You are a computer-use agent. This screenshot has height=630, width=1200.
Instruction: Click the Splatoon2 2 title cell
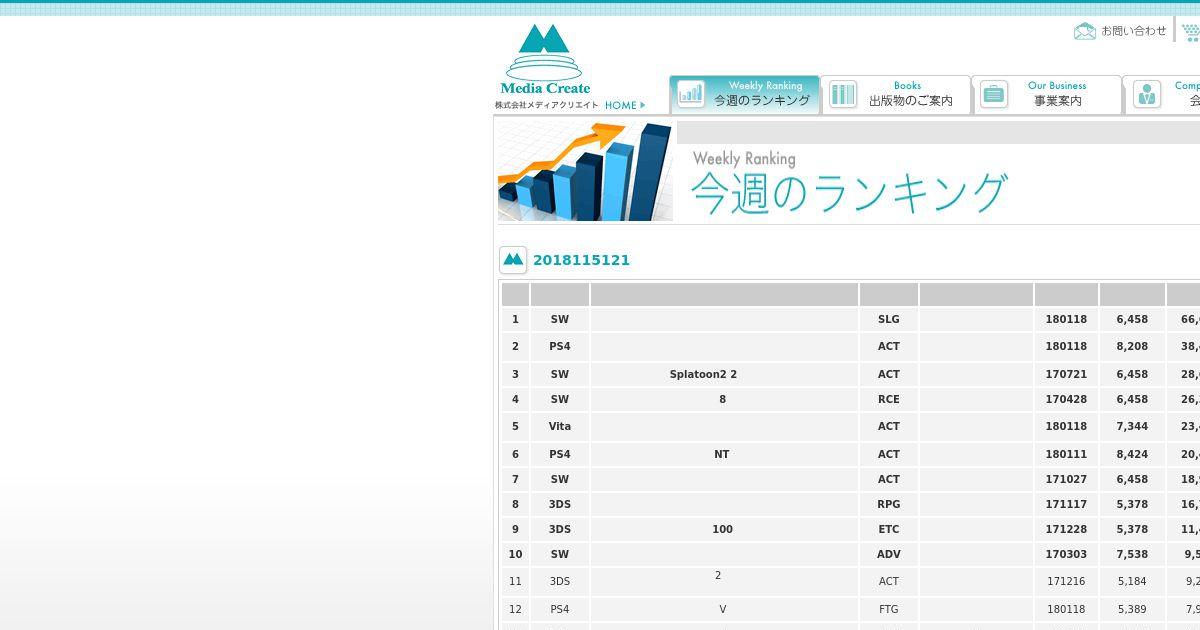tap(724, 374)
